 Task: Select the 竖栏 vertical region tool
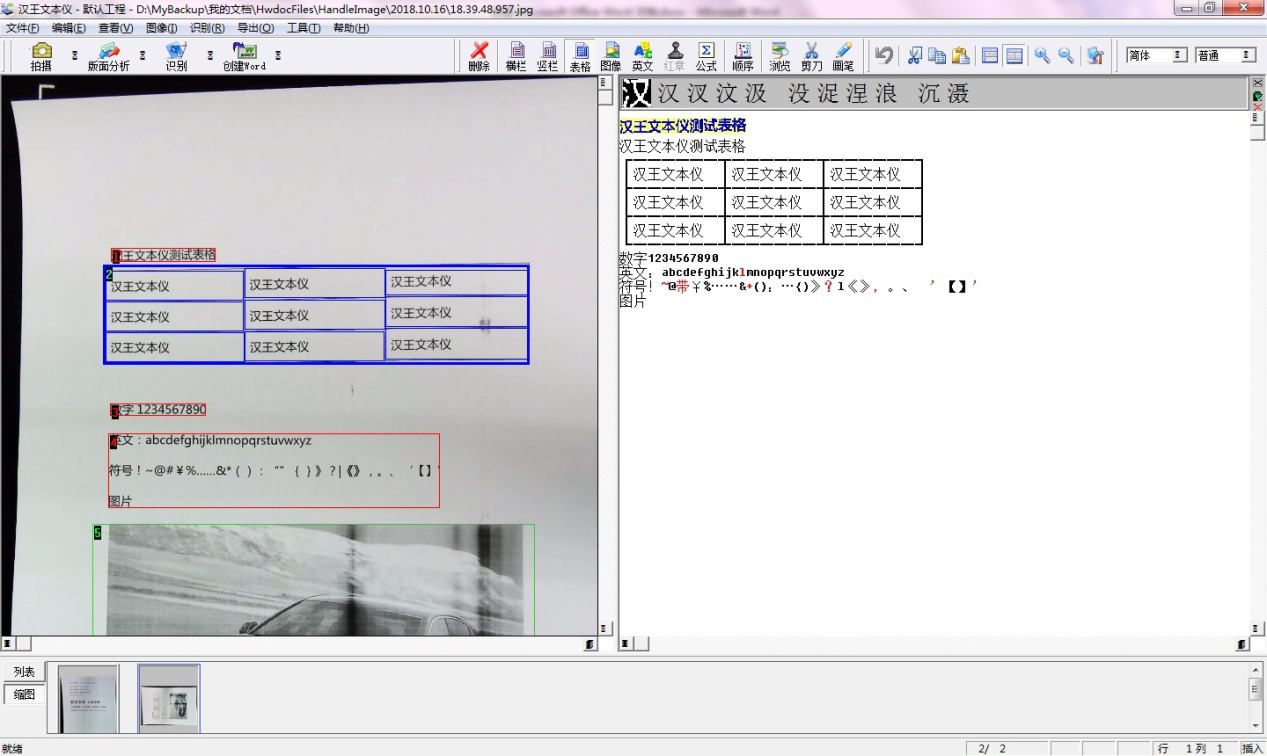pos(548,56)
